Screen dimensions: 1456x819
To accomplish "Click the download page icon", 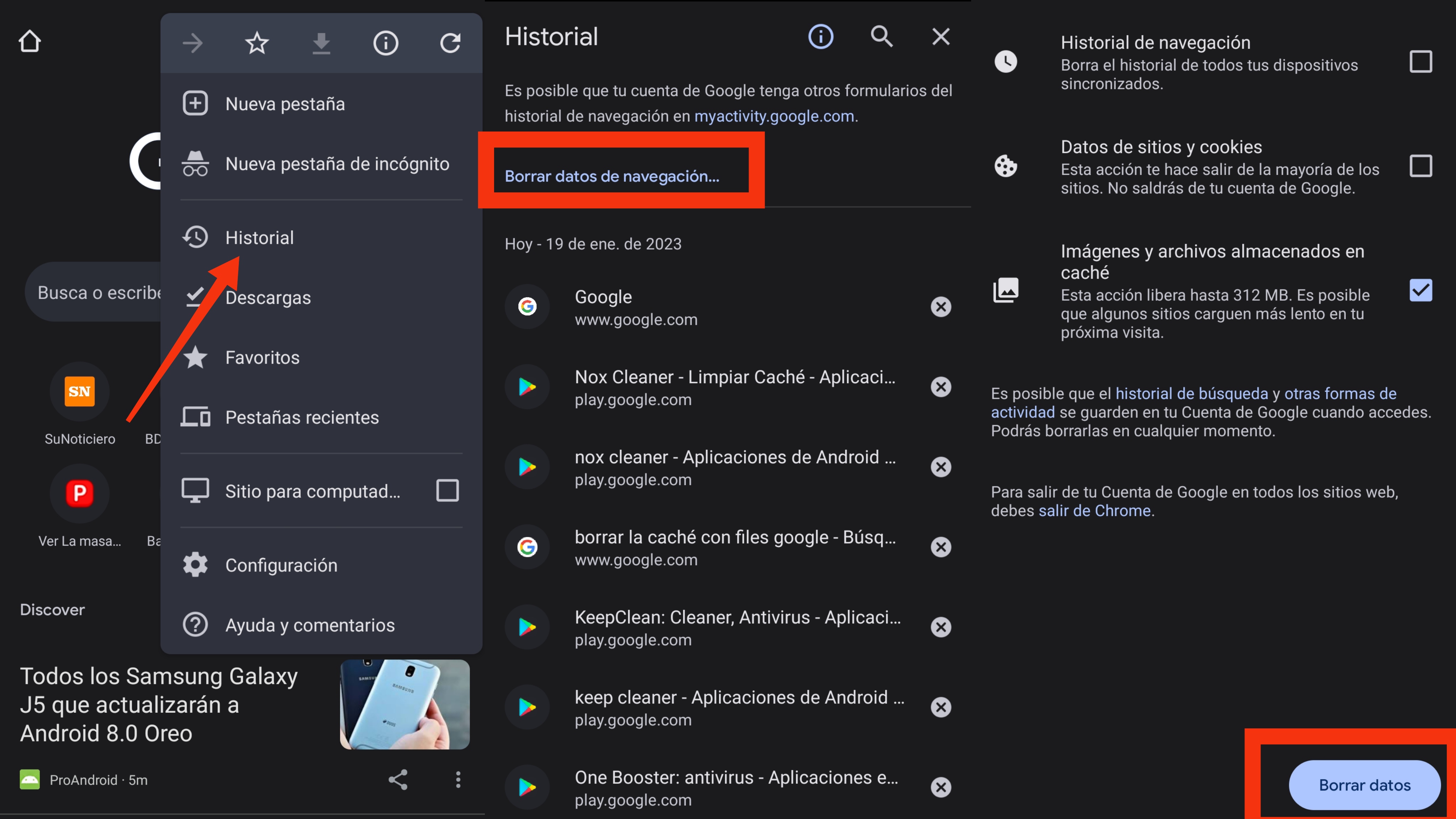I will tap(321, 43).
